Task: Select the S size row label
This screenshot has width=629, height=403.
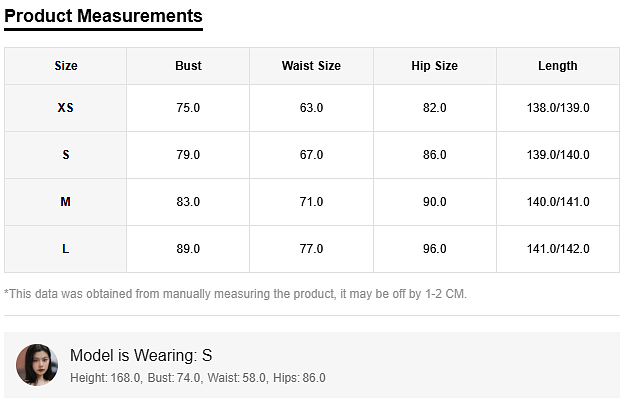Action: [66, 155]
